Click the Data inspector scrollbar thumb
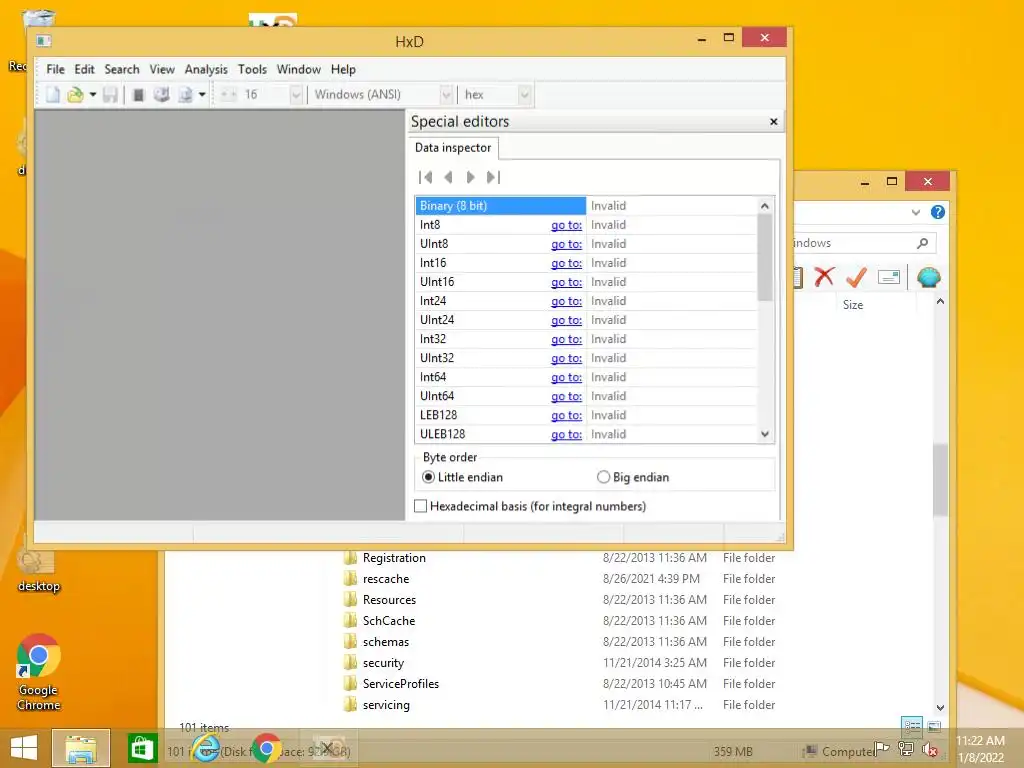This screenshot has width=1024, height=768. pyautogui.click(x=765, y=257)
